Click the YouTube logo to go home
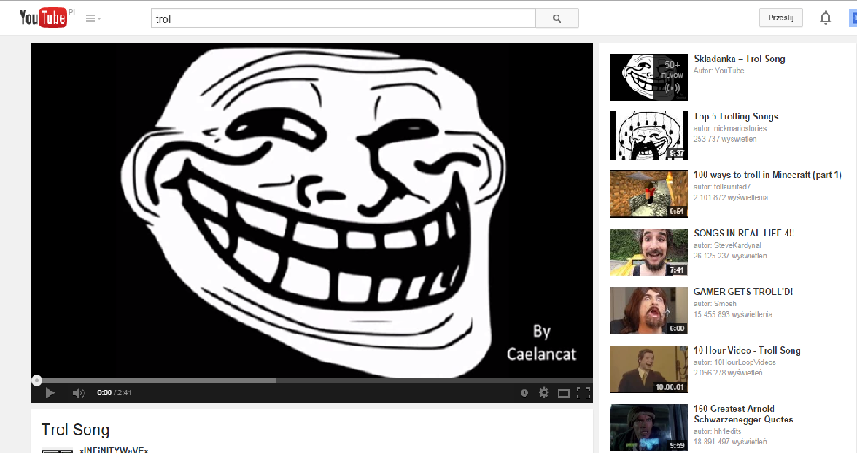This screenshot has width=857, height=458. point(43,18)
